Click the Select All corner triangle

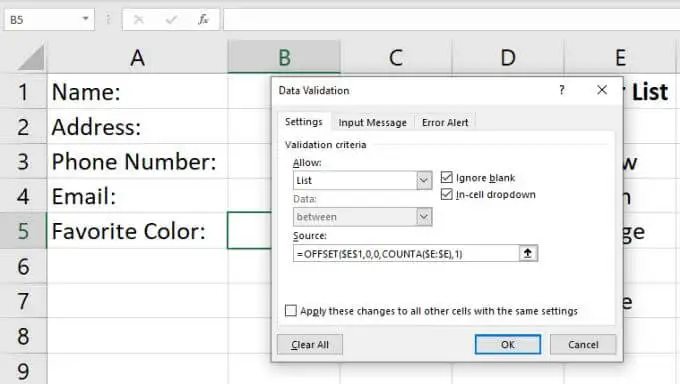pyautogui.click(x=31, y=58)
